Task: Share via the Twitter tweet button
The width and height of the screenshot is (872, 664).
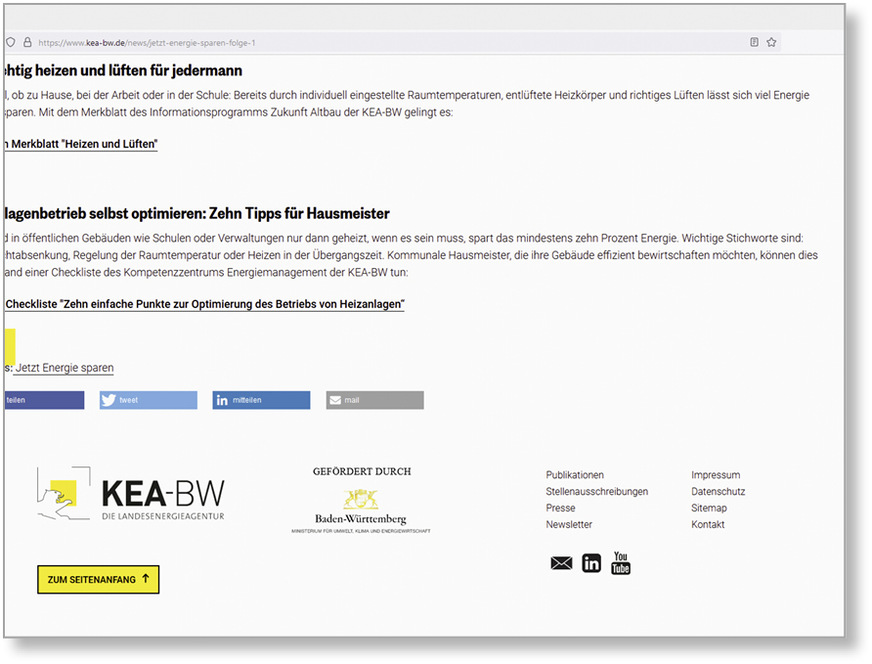Action: tap(148, 400)
